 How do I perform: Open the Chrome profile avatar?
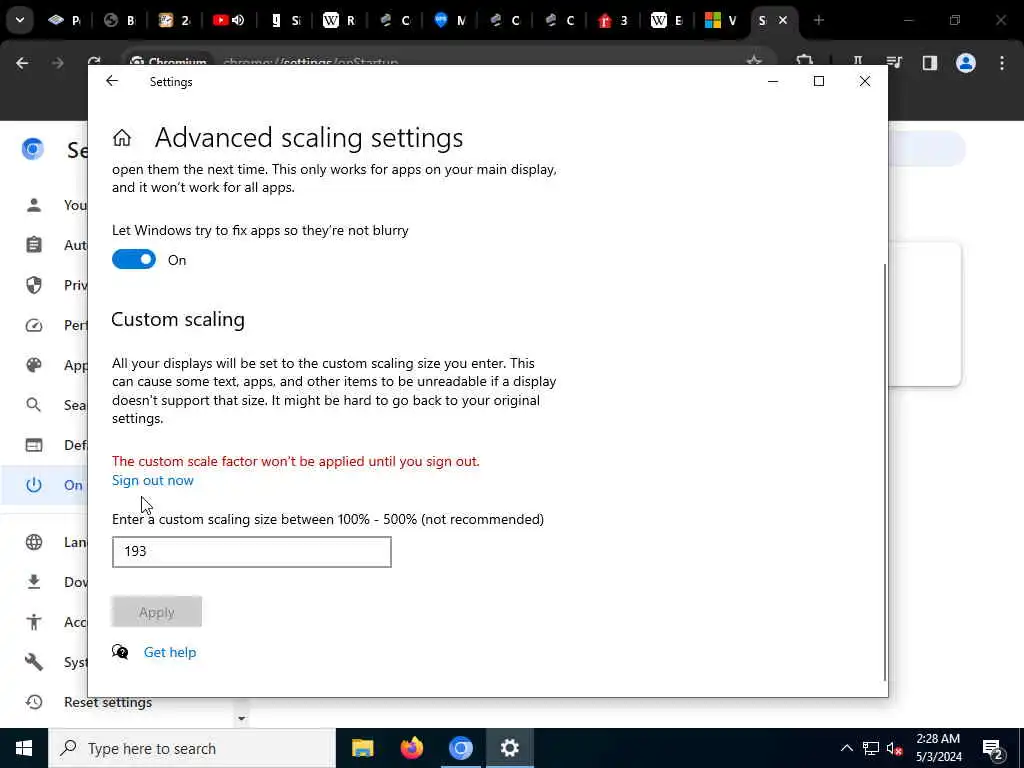tap(966, 63)
